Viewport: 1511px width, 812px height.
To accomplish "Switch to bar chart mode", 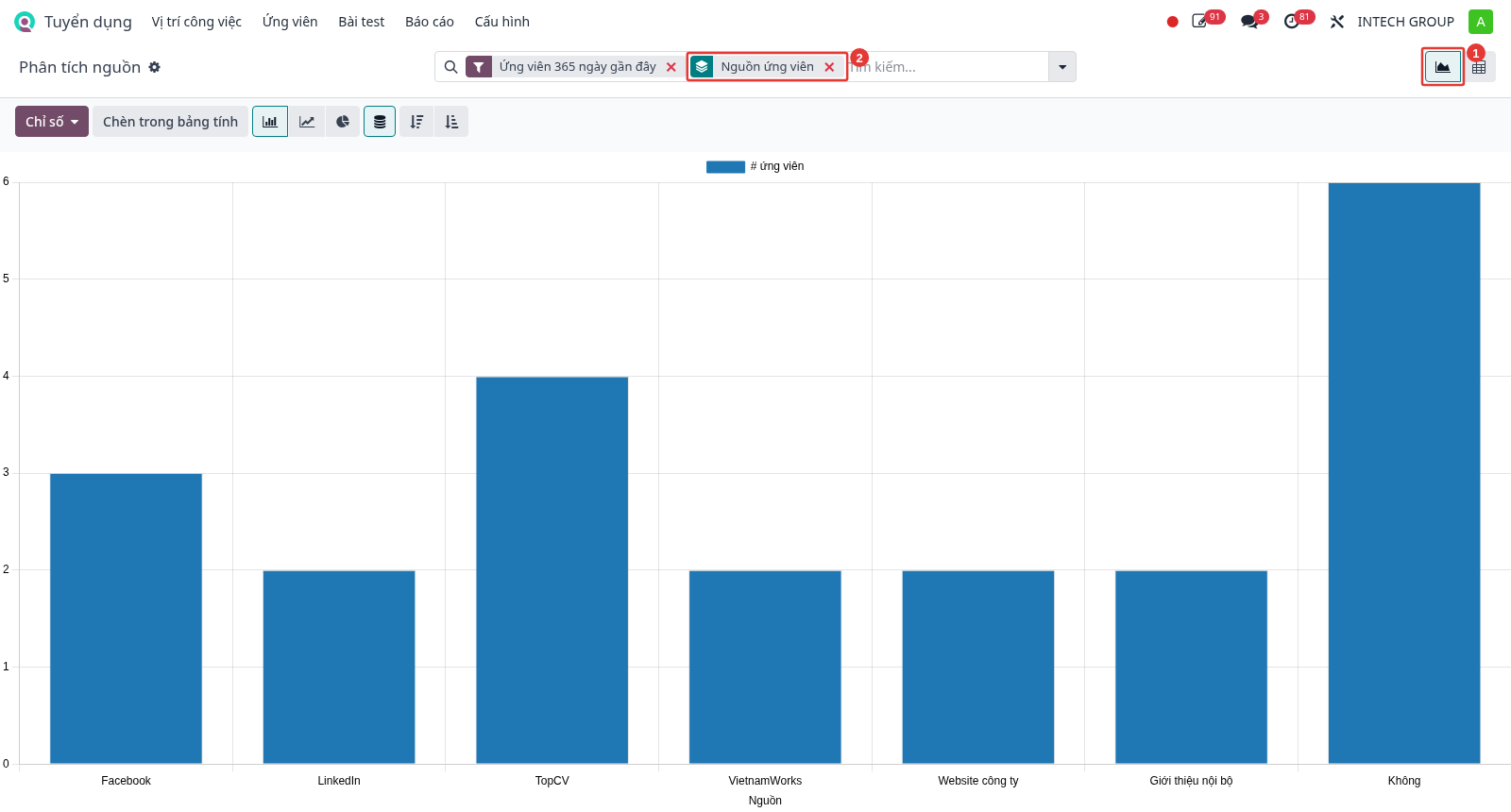I will [x=270, y=122].
